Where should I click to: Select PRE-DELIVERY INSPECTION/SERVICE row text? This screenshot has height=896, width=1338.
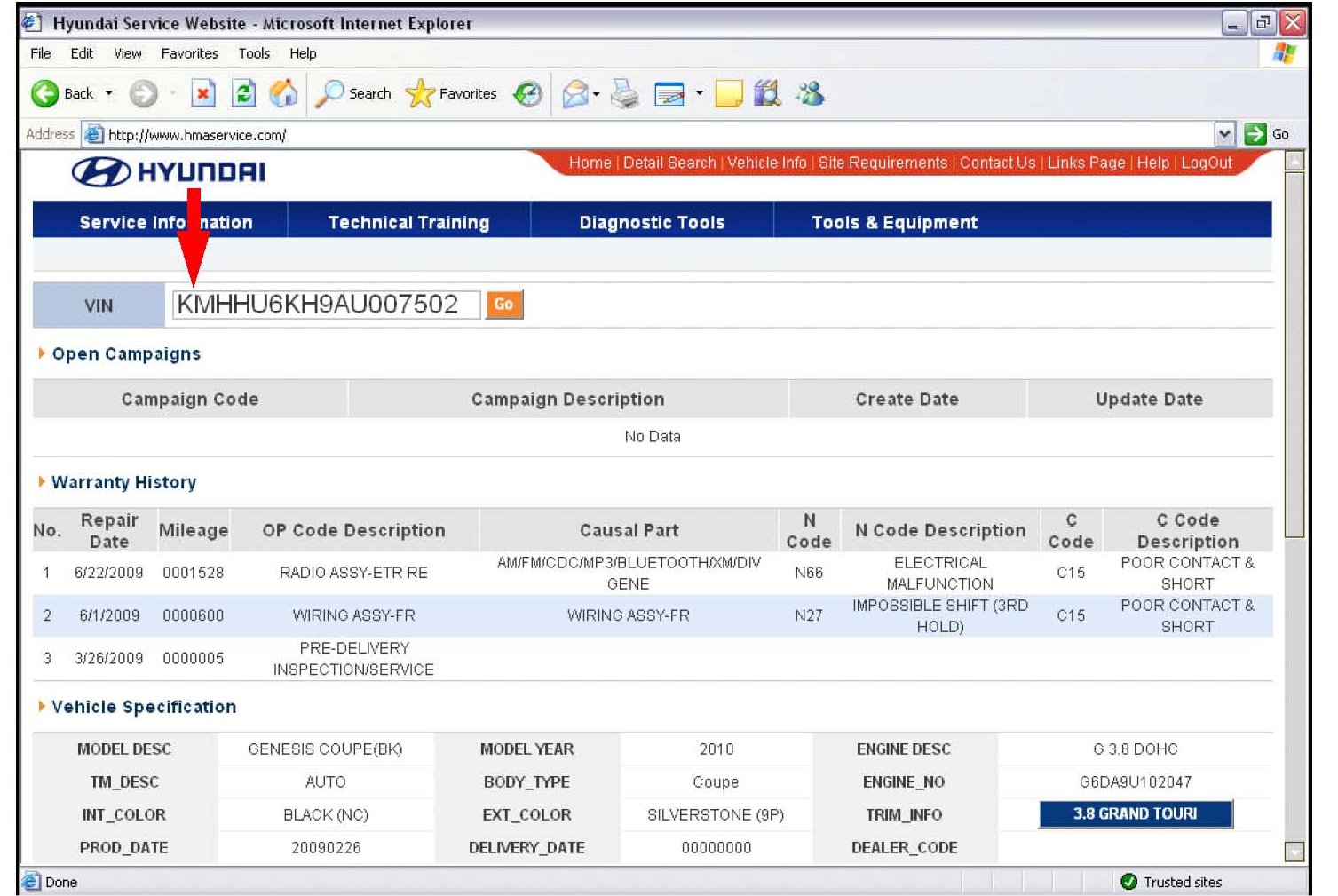pyautogui.click(x=353, y=659)
